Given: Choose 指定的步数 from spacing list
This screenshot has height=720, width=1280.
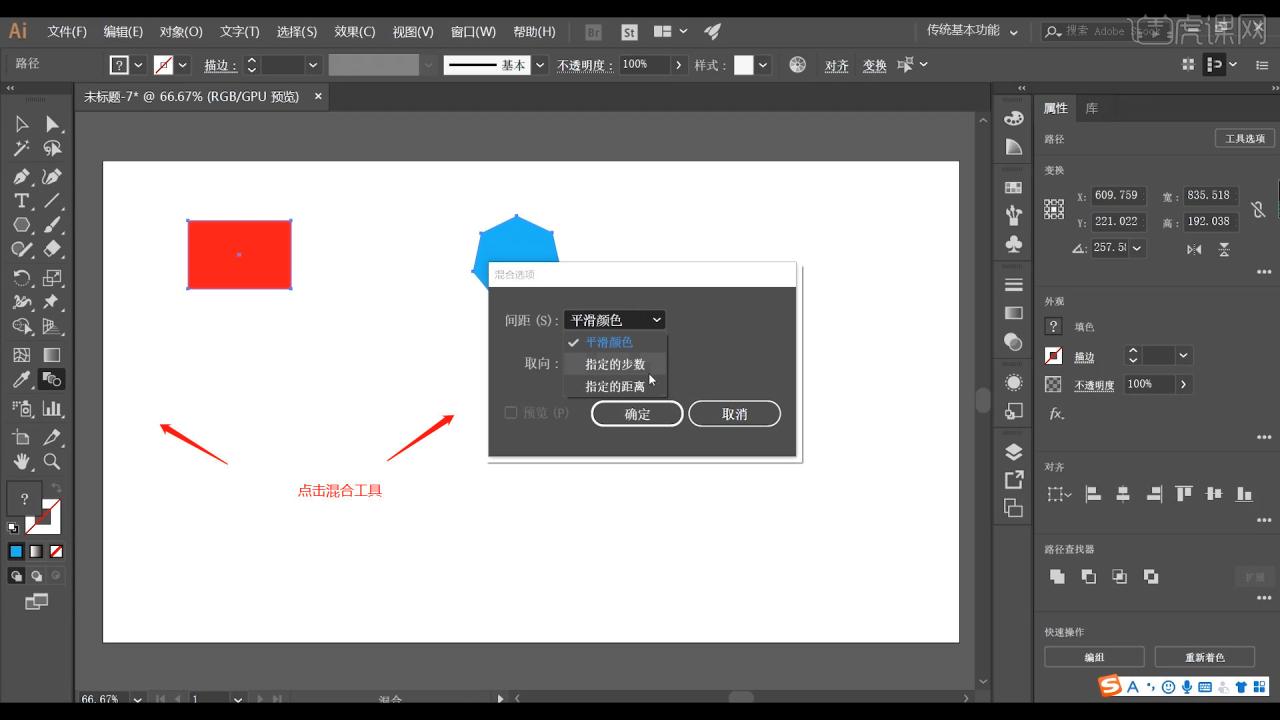Looking at the screenshot, I should tap(615, 364).
